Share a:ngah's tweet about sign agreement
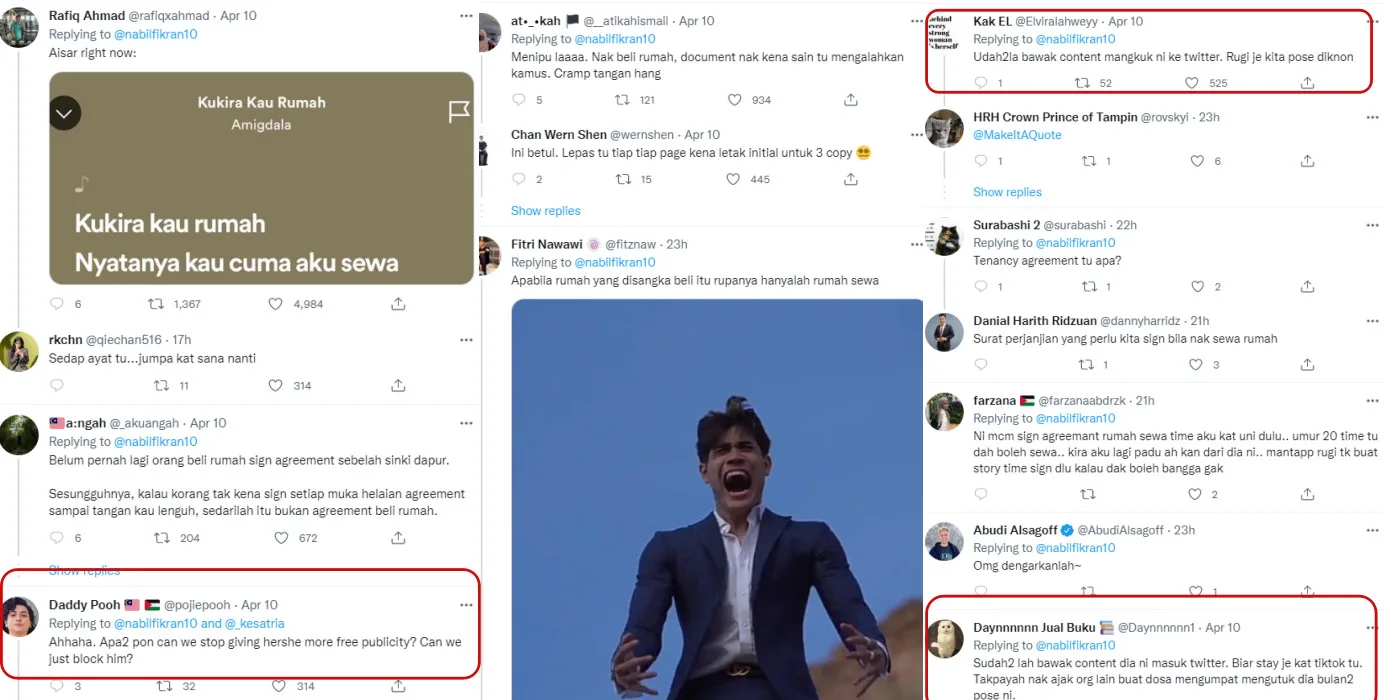1385x700 pixels. click(x=398, y=538)
